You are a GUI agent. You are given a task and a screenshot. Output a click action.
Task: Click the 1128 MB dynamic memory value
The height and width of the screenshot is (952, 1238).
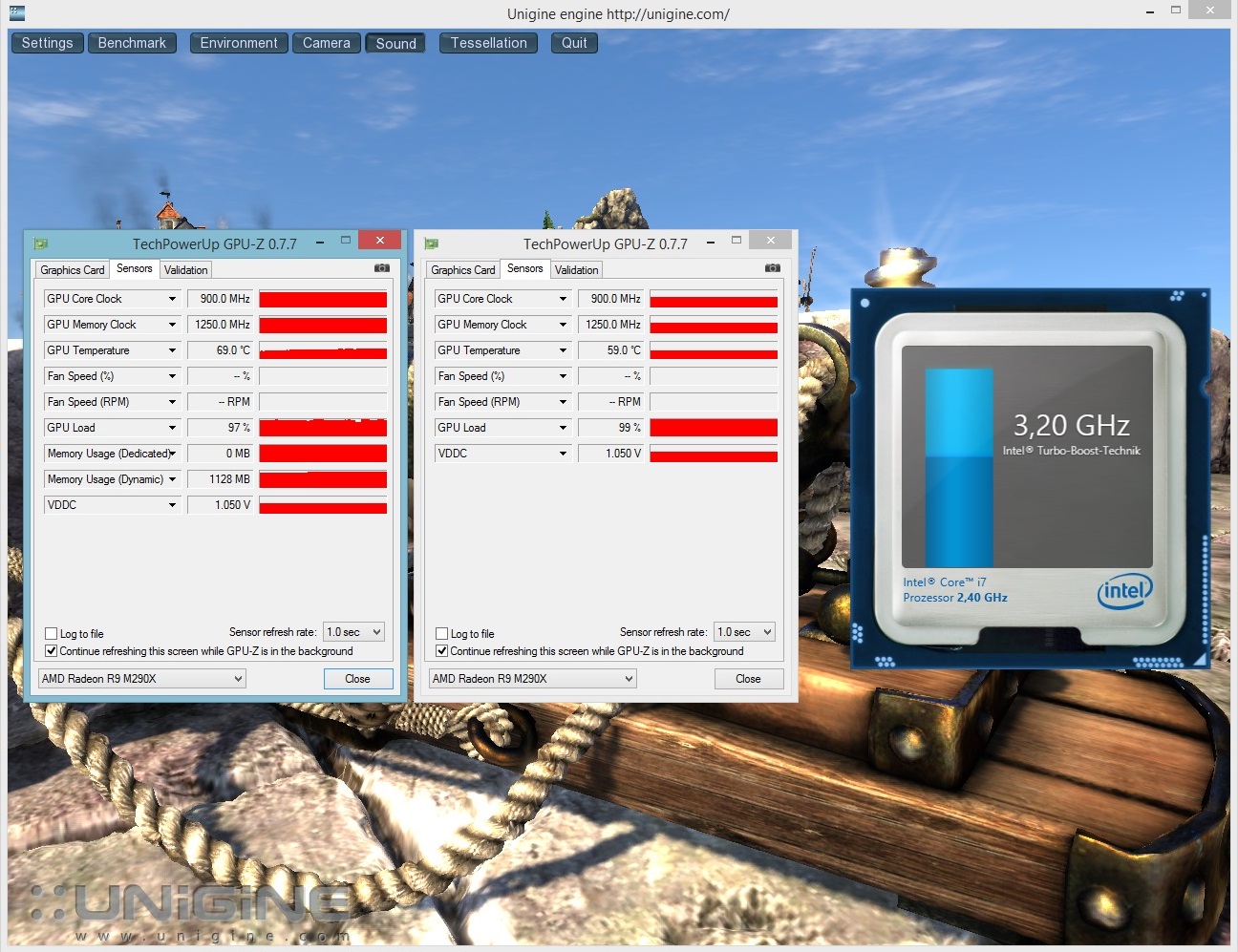(221, 479)
